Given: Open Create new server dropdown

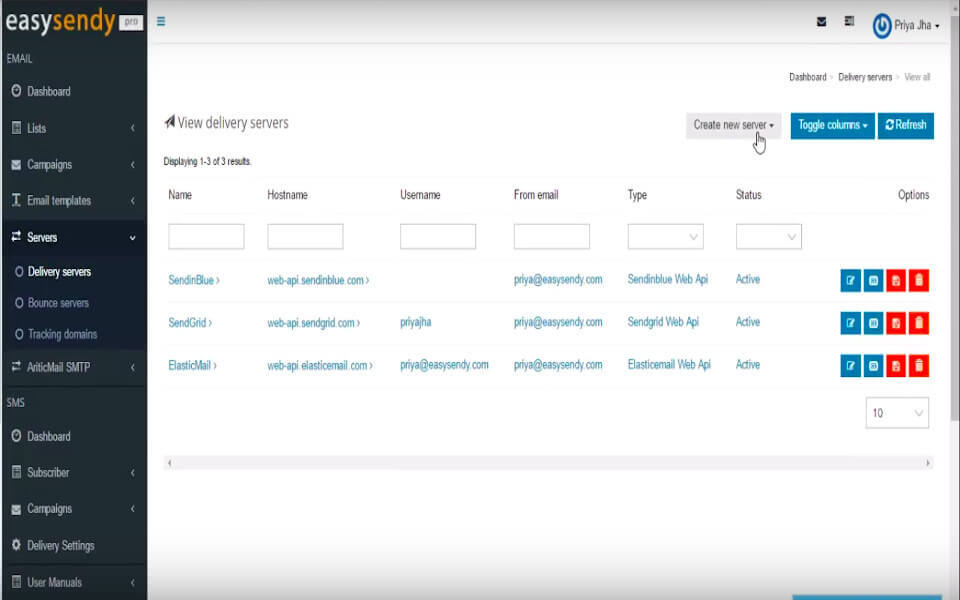Looking at the screenshot, I should pyautogui.click(x=733, y=126).
